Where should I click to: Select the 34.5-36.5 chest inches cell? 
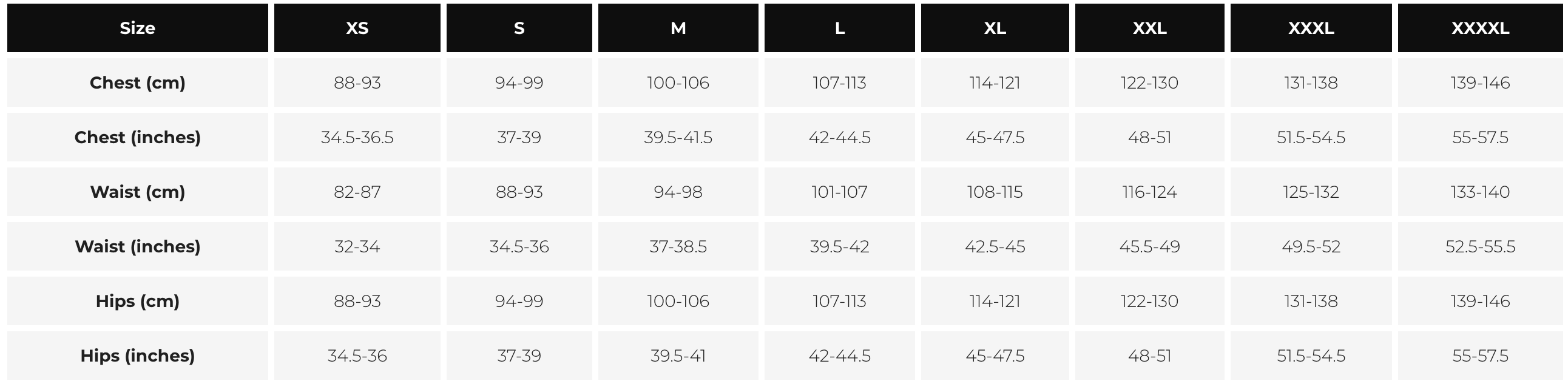[357, 138]
